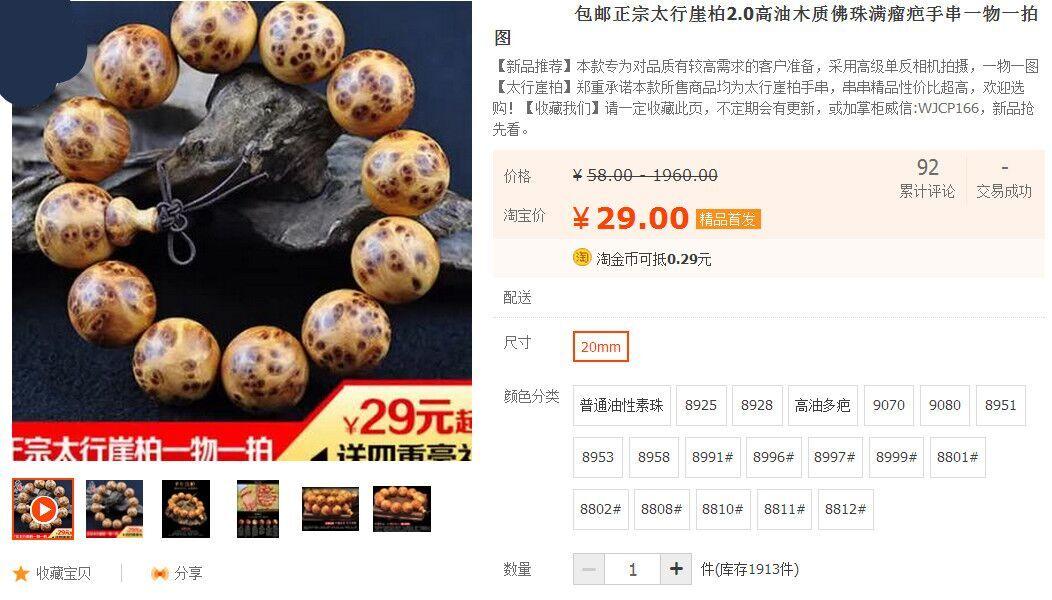This screenshot has height=600, width=1052.
Task: Select color option 普通油性素珠
Action: [621, 405]
